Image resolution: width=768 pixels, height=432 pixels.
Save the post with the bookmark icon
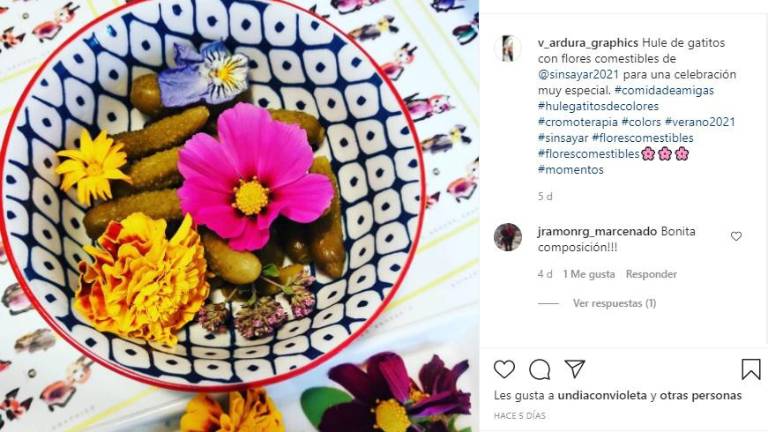[x=750, y=369]
